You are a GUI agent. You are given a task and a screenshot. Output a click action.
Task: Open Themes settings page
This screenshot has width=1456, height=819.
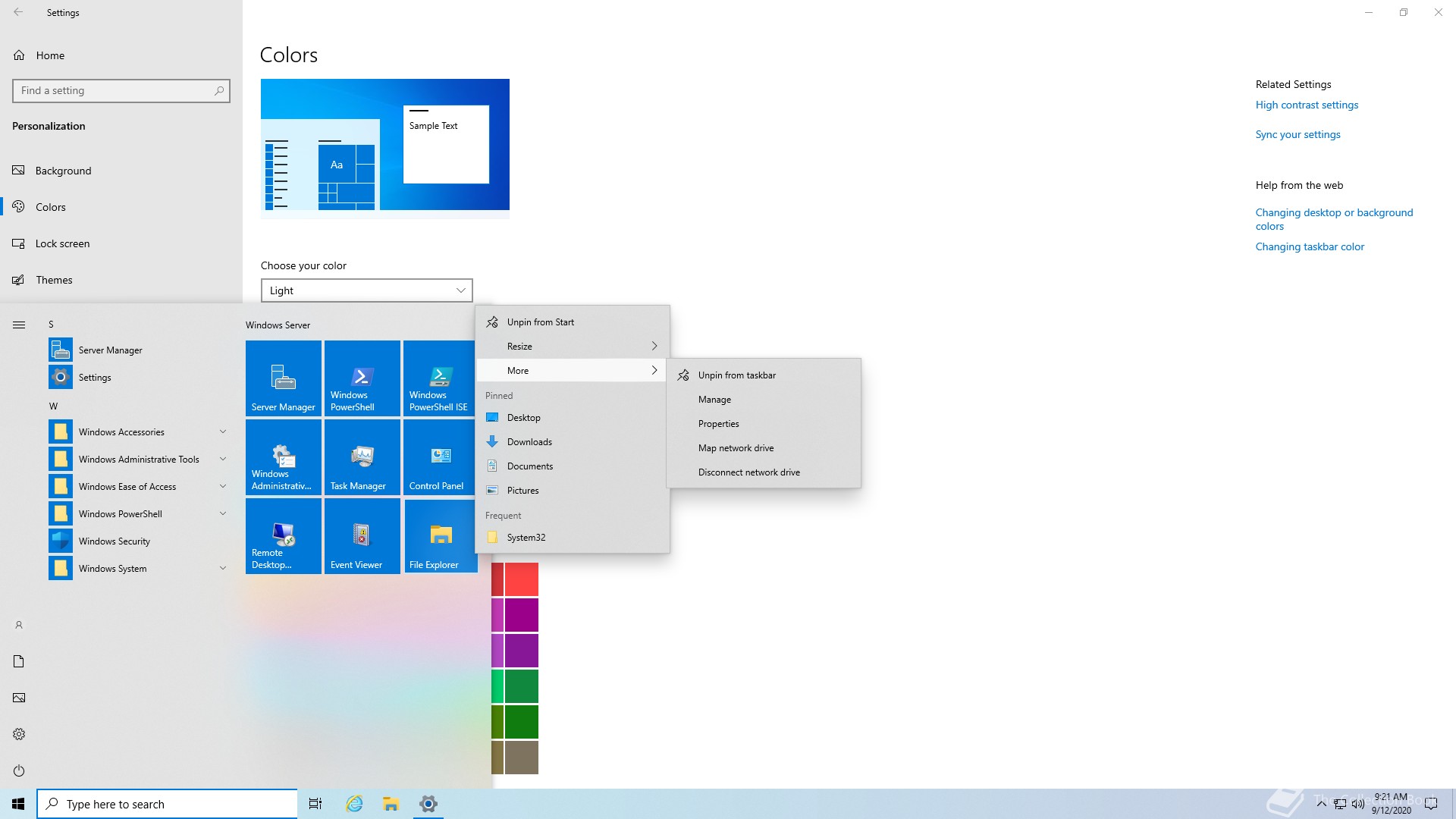click(x=121, y=280)
